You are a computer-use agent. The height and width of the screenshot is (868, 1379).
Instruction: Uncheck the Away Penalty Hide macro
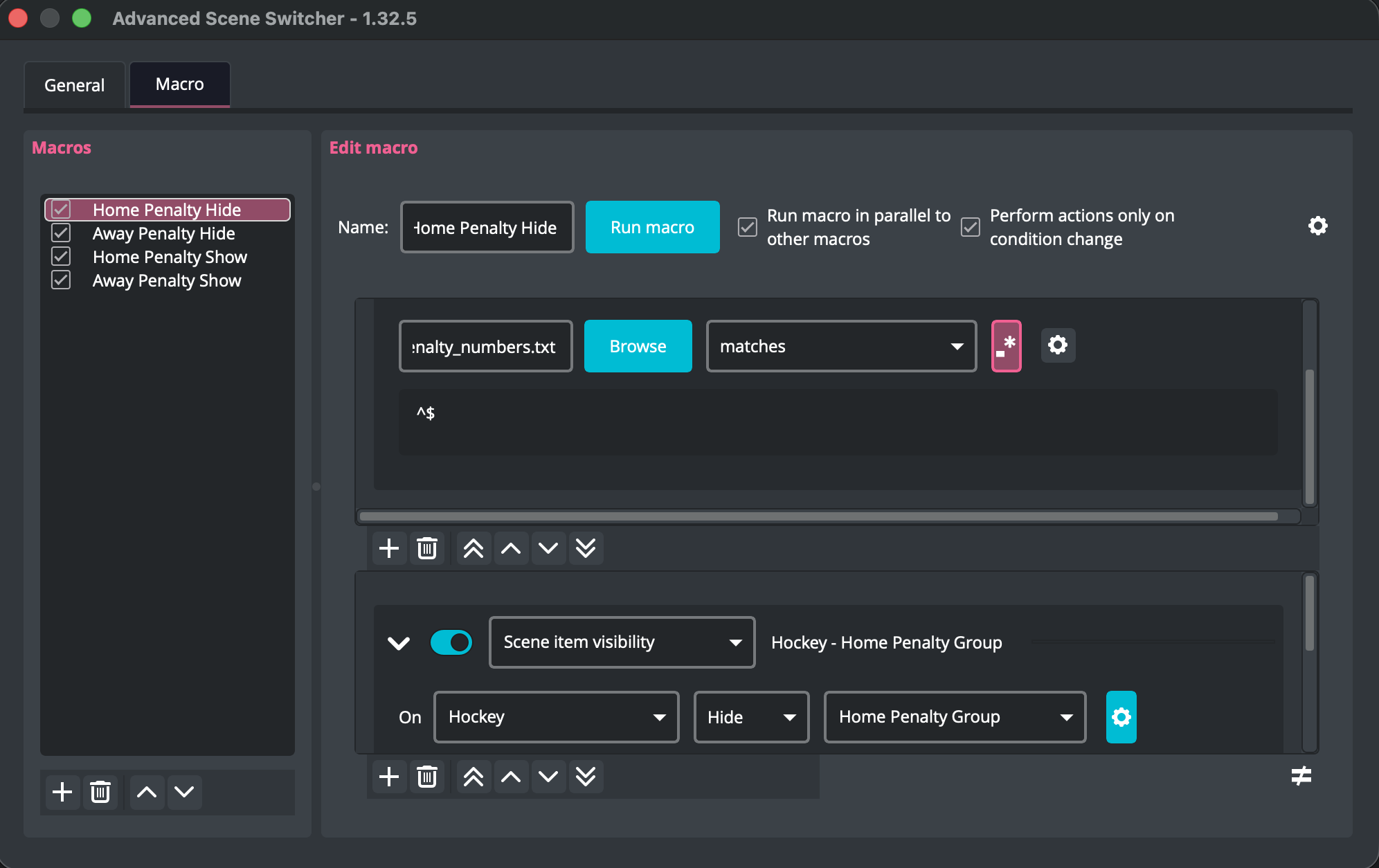(61, 233)
